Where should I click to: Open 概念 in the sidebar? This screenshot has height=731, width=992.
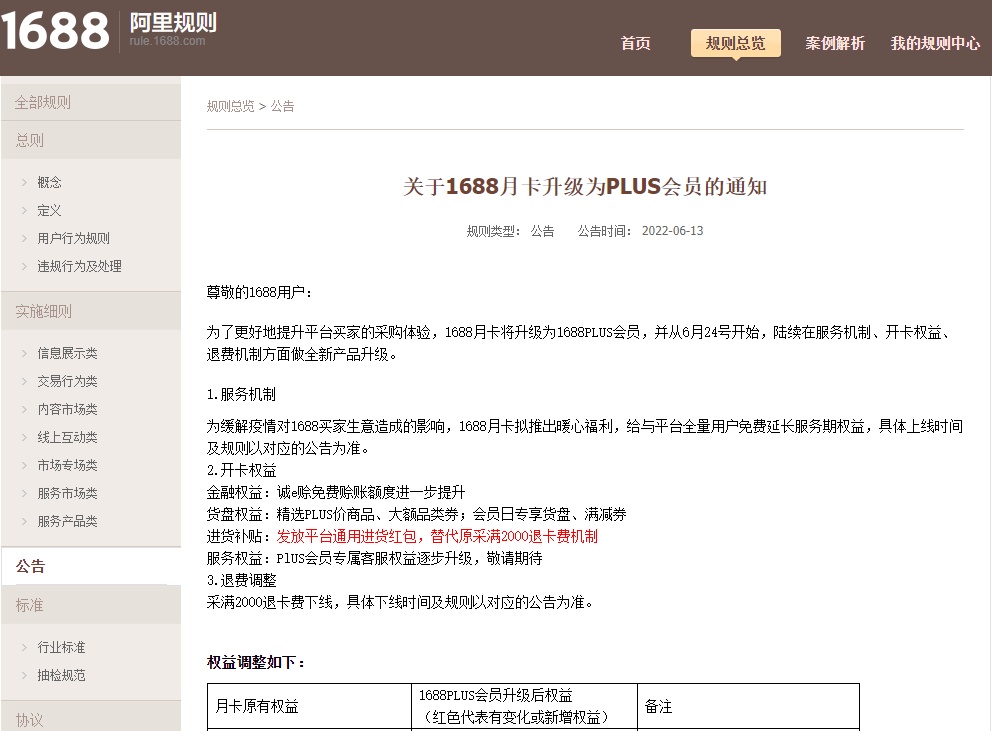[x=49, y=182]
